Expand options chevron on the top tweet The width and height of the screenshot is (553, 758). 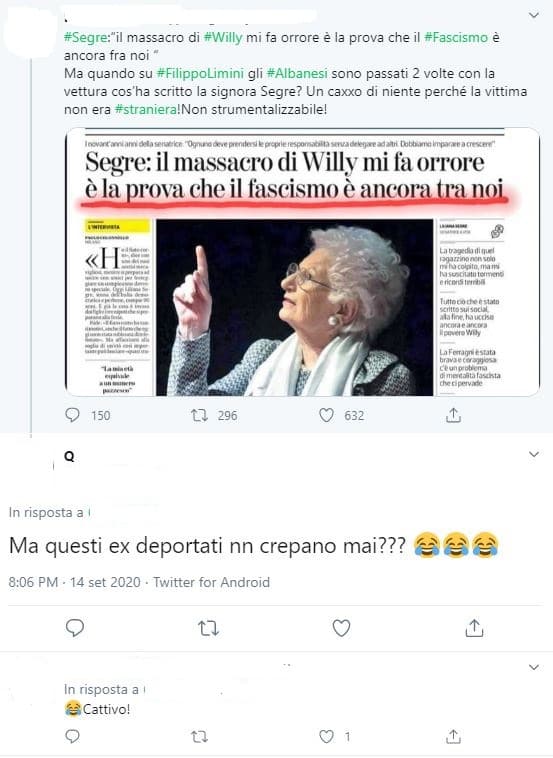coord(534,15)
